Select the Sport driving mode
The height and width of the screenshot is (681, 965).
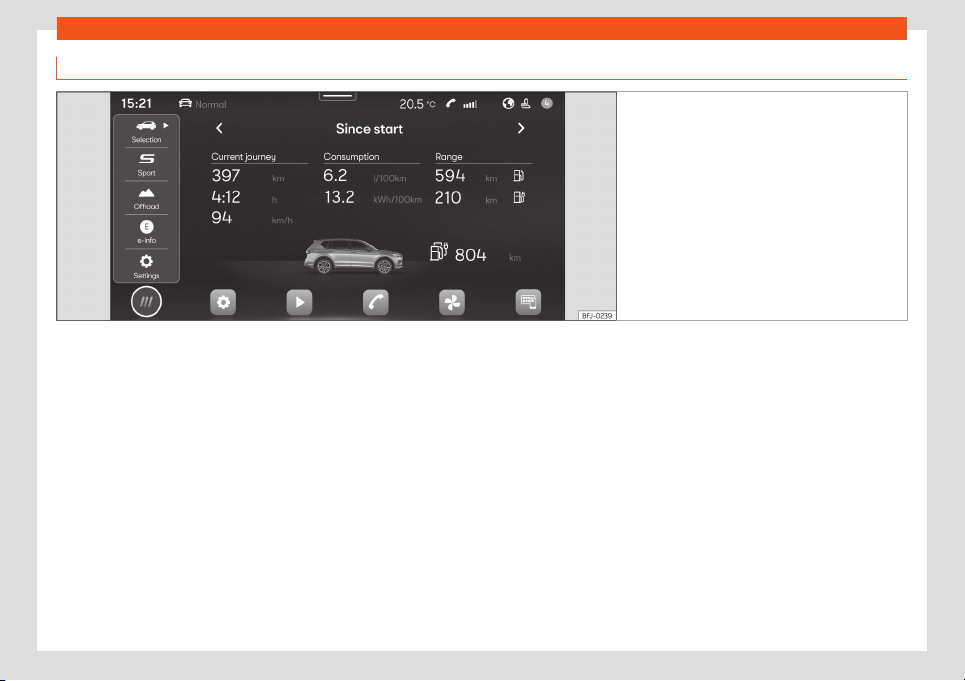pyautogui.click(x=146, y=165)
